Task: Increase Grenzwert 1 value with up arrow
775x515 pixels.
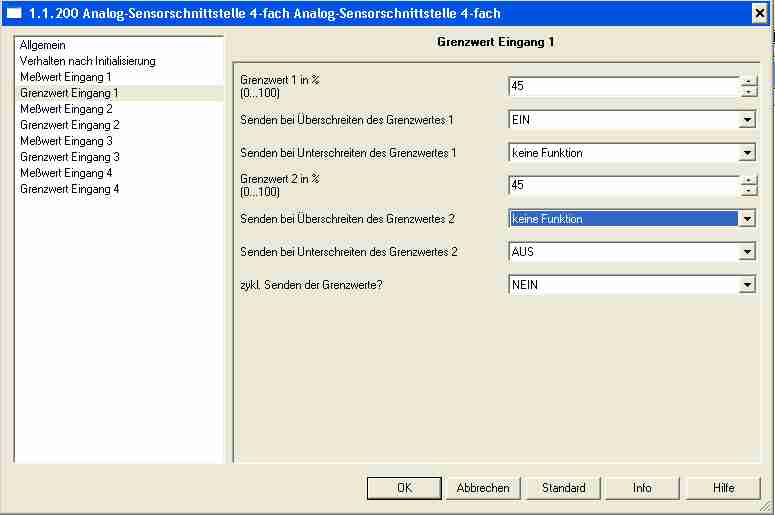Action: [747, 81]
